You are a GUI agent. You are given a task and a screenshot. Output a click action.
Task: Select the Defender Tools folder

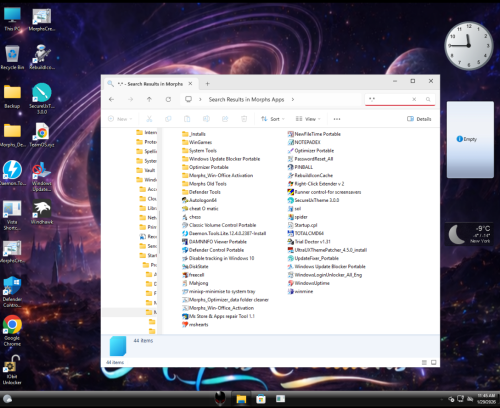[x=201, y=192]
